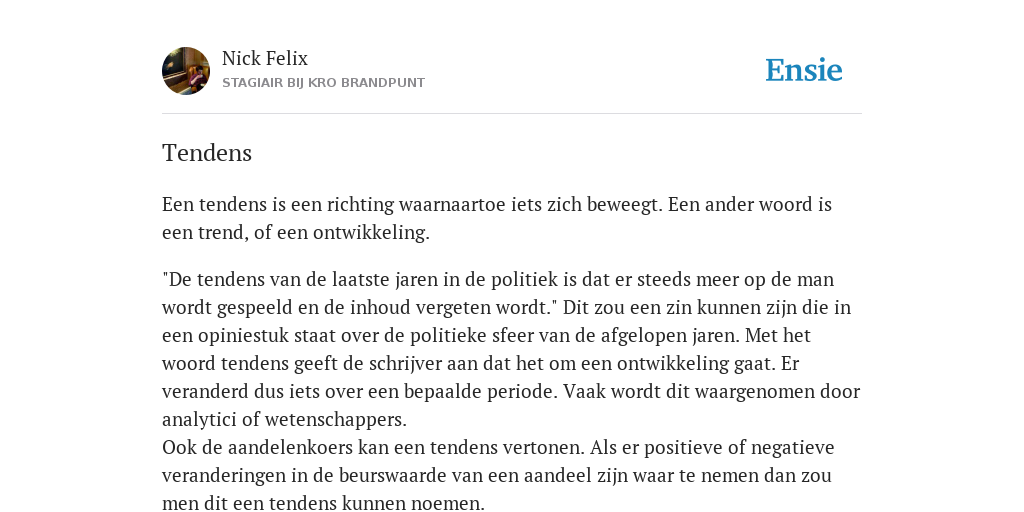
Task: Click the word richting in the first sentence
Action: pyautogui.click(x=360, y=205)
